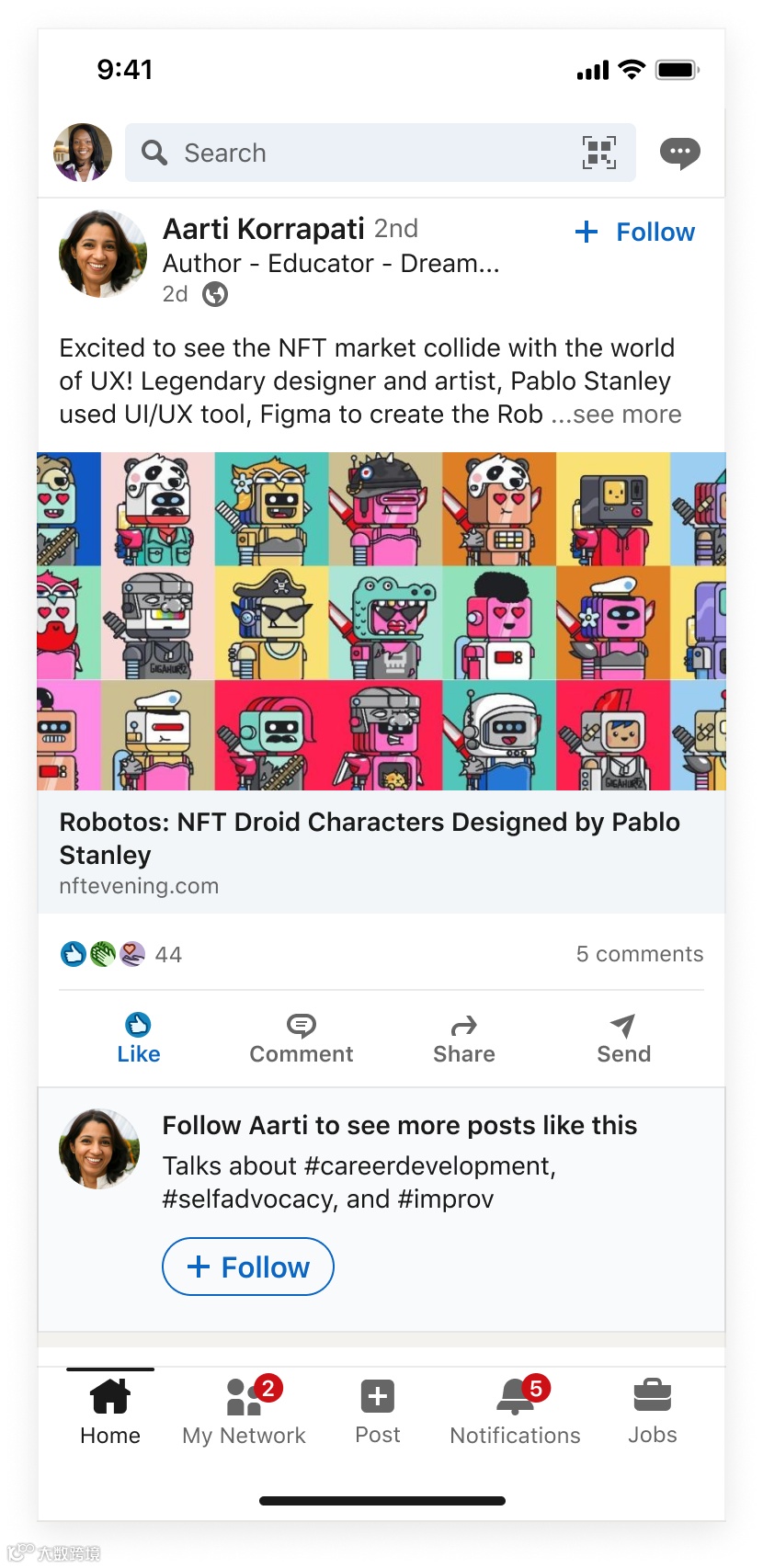Click the magnifying glass search icon
The width and height of the screenshot is (763, 1568).
coord(154,153)
